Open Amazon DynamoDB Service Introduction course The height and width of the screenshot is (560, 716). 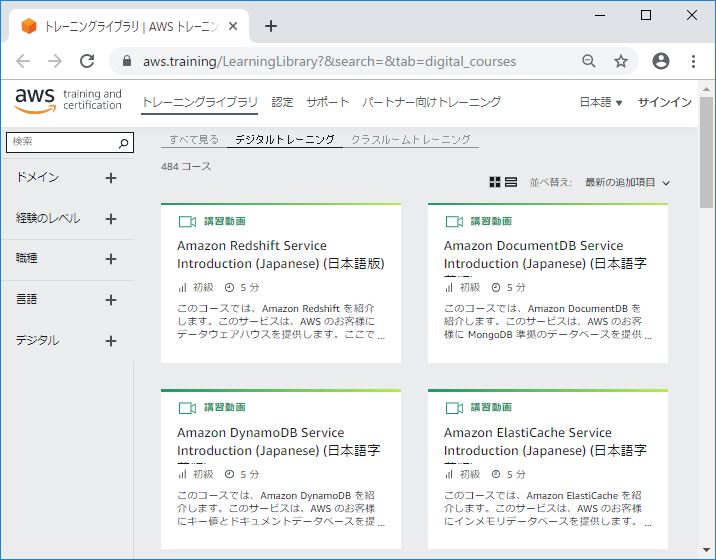pos(279,441)
